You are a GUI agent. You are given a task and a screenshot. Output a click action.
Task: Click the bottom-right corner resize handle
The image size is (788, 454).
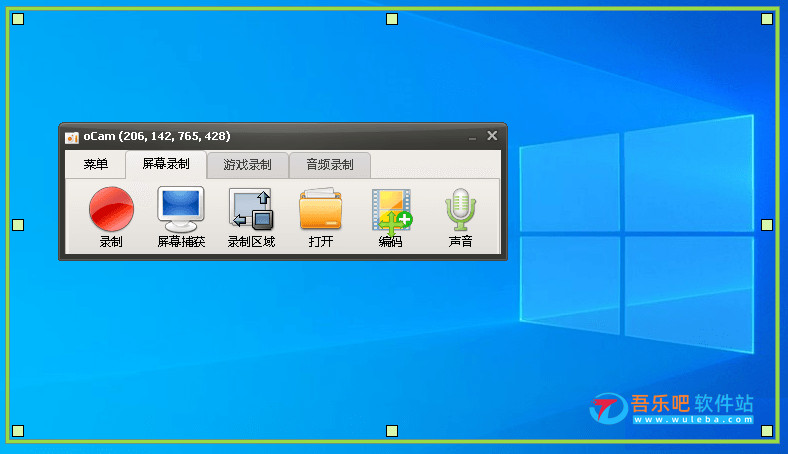click(x=767, y=432)
